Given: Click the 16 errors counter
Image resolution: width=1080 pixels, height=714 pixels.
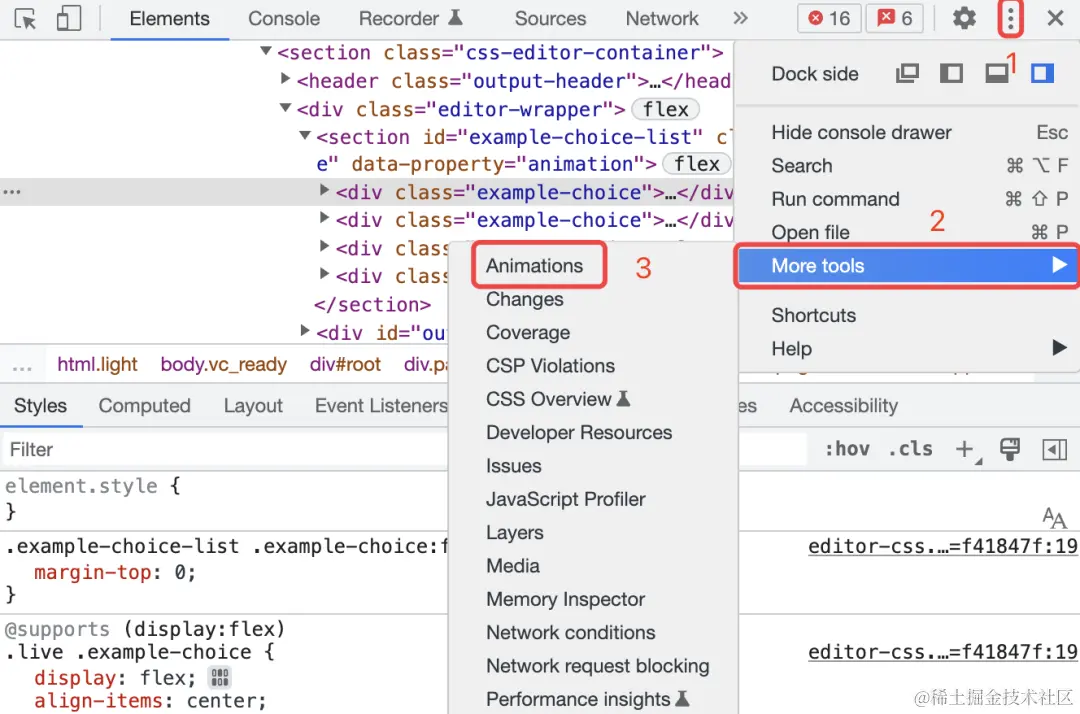Looking at the screenshot, I should [x=829, y=19].
